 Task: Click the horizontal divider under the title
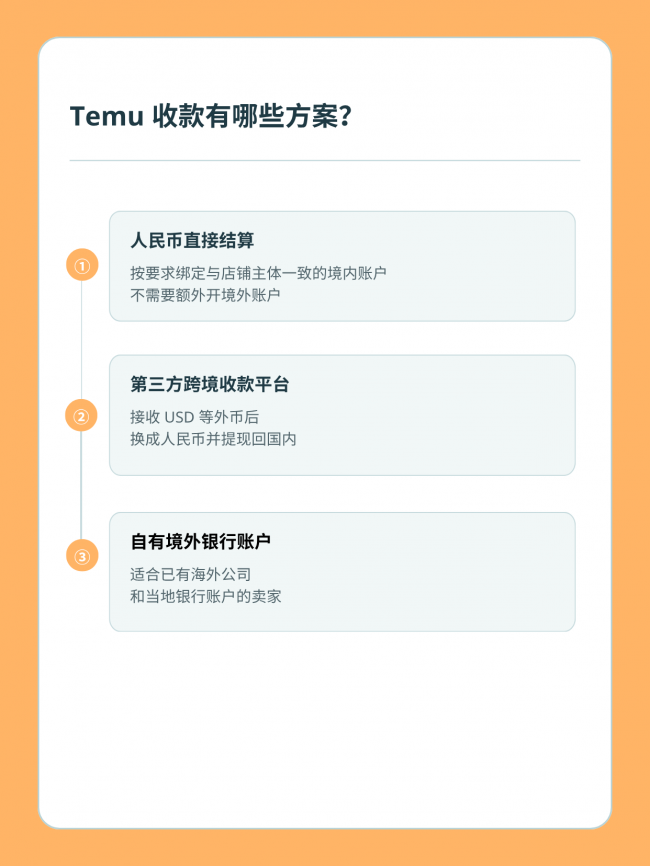pos(325,161)
